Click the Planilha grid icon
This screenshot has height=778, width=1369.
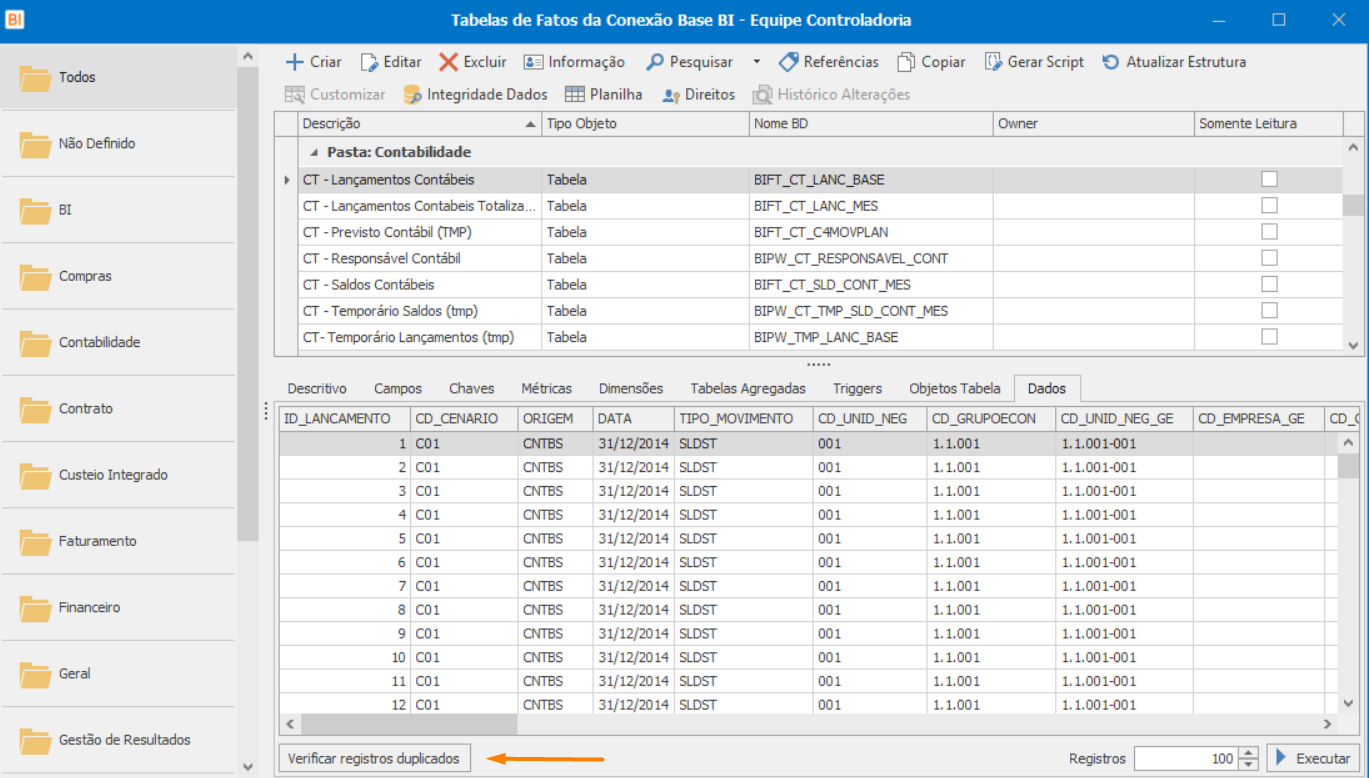[x=575, y=94]
